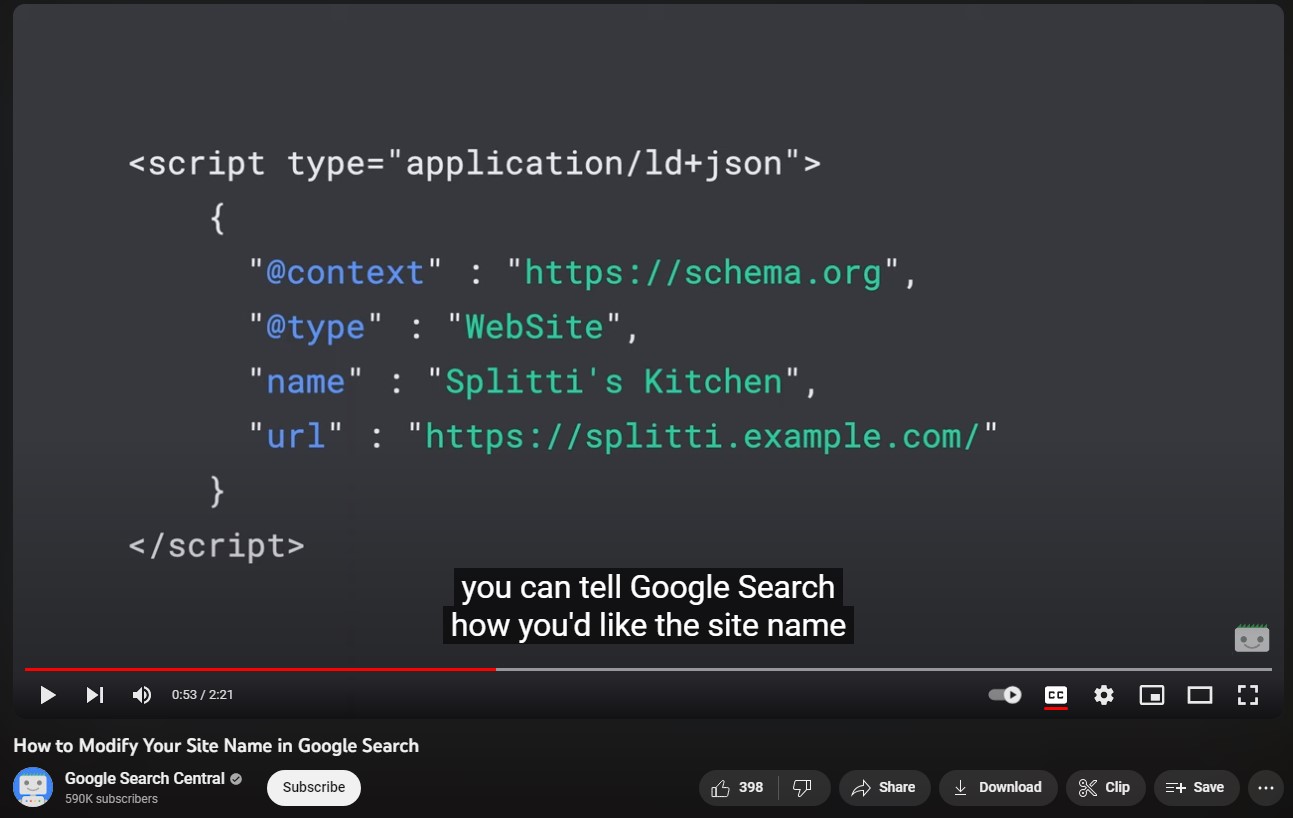This screenshot has width=1293, height=818.
Task: Turn off closed captions
Action: (1055, 695)
